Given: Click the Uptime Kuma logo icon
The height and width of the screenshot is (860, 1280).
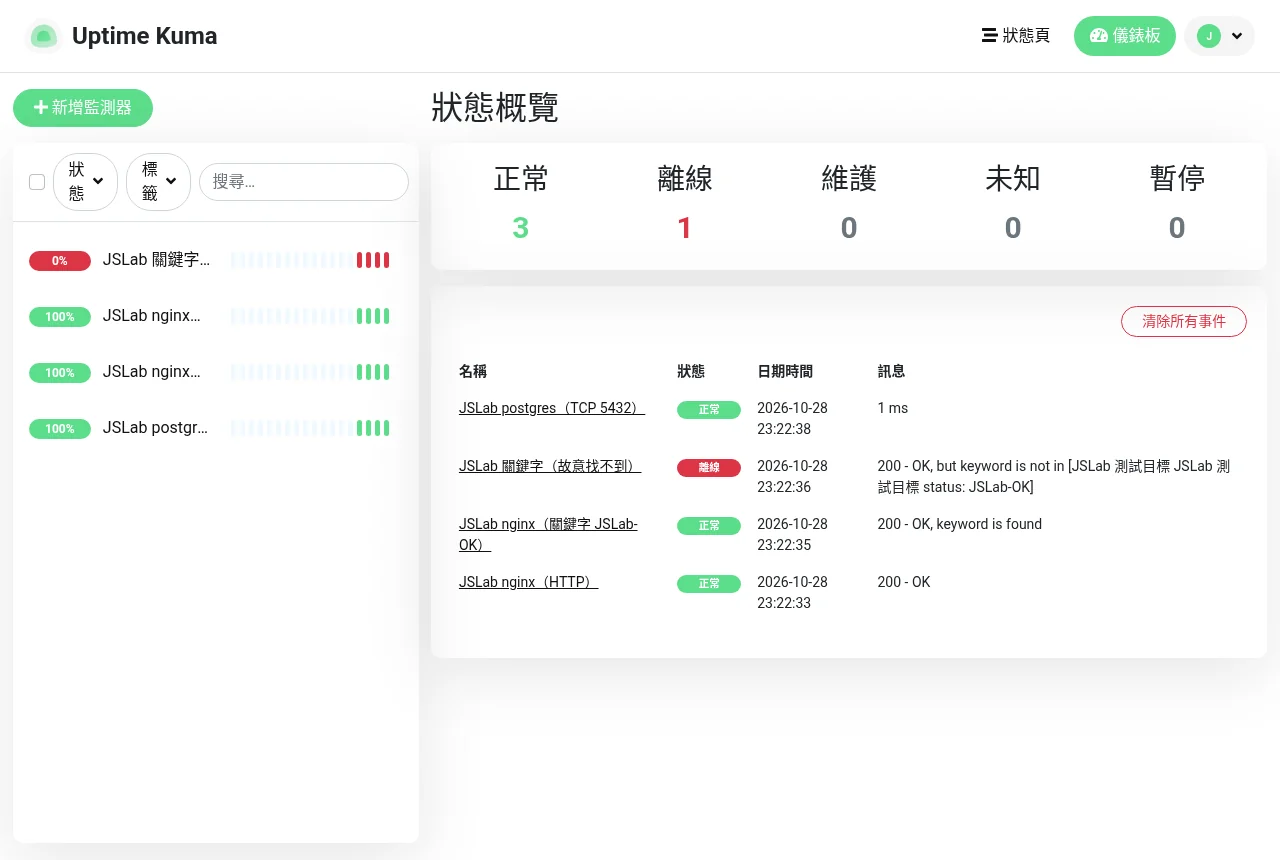Looking at the screenshot, I should [x=43, y=36].
